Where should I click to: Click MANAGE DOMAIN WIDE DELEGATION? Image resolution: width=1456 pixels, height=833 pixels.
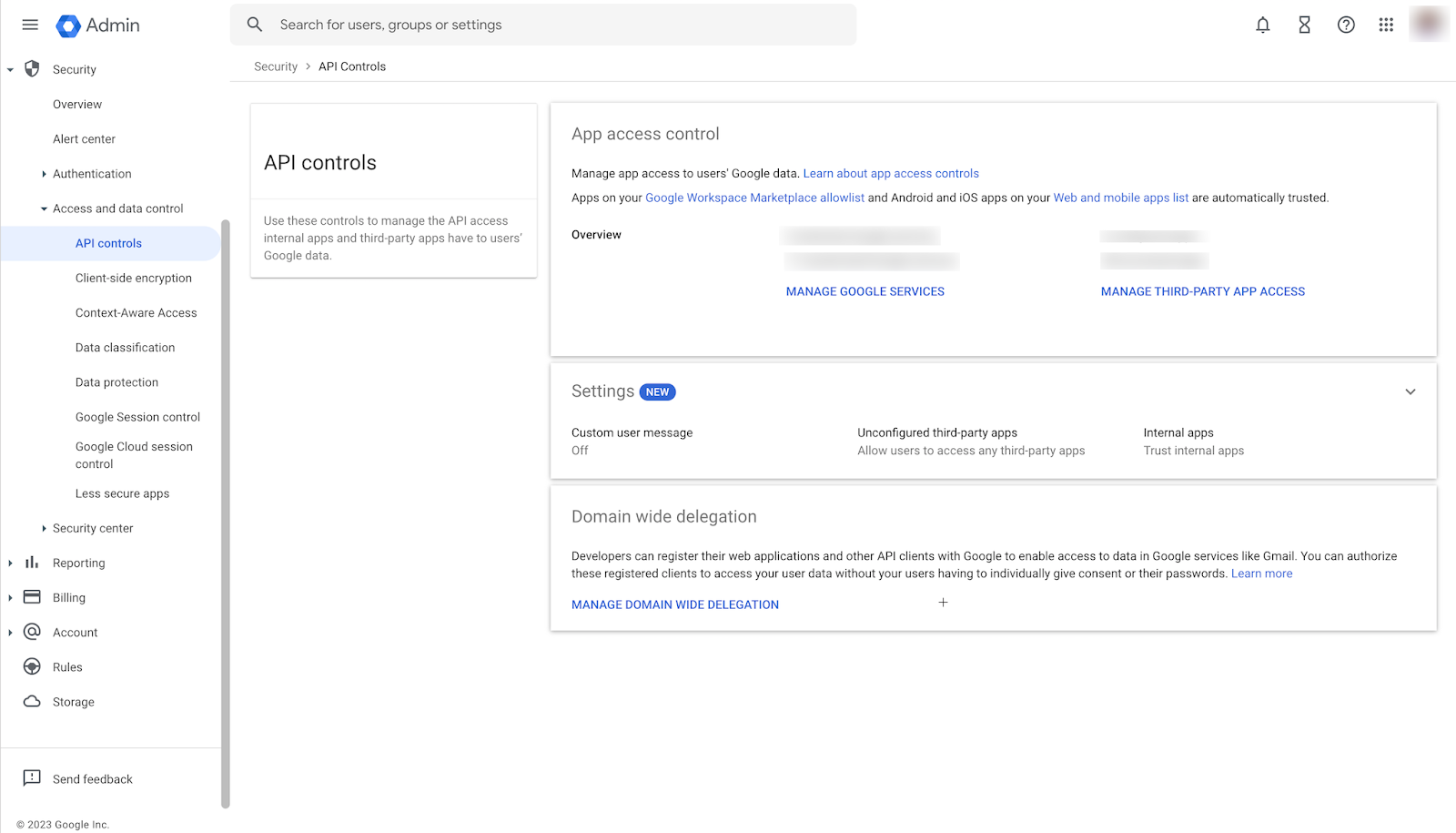(675, 604)
